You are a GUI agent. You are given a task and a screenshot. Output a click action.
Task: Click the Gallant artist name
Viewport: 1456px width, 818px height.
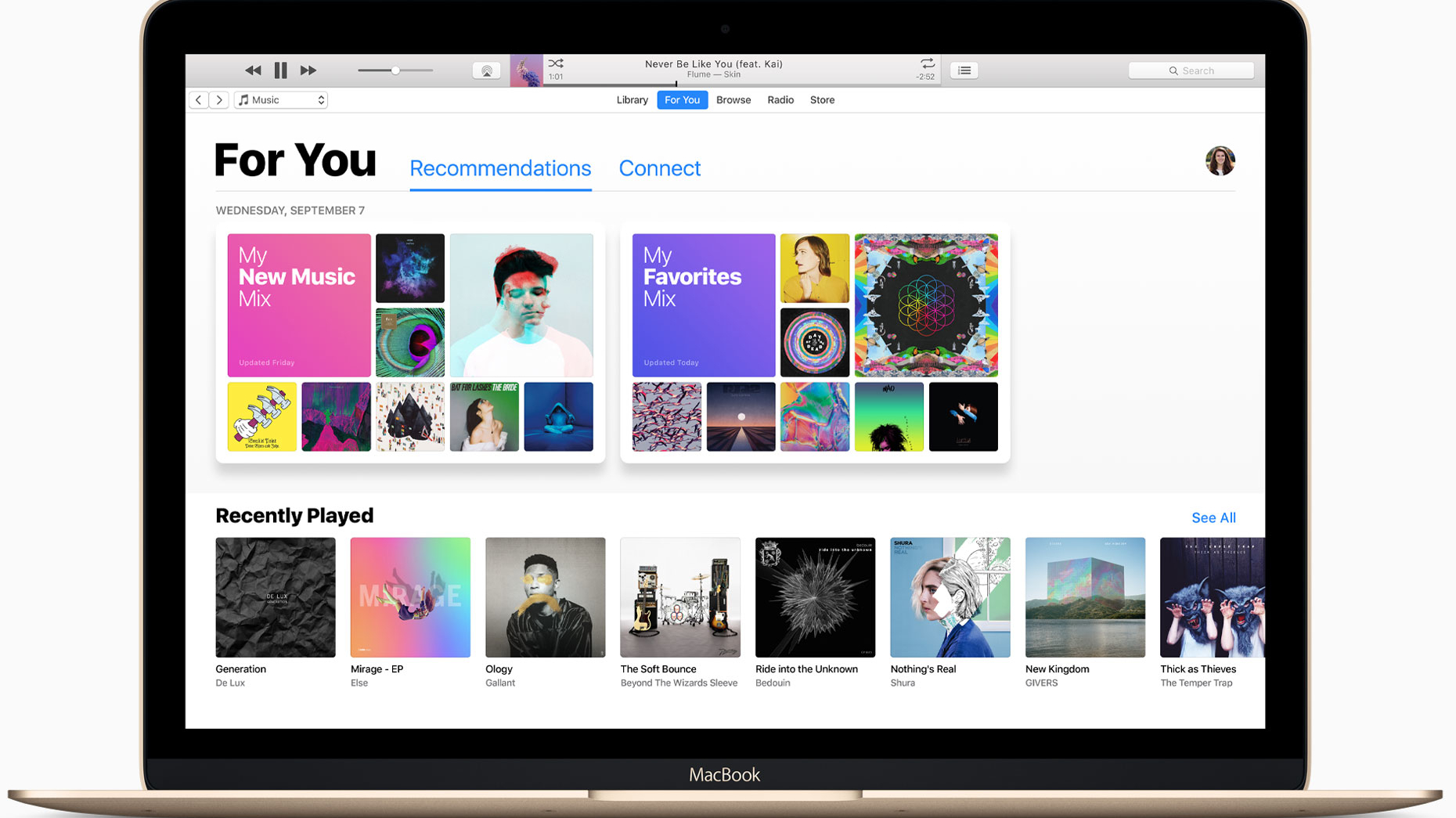[x=500, y=683]
